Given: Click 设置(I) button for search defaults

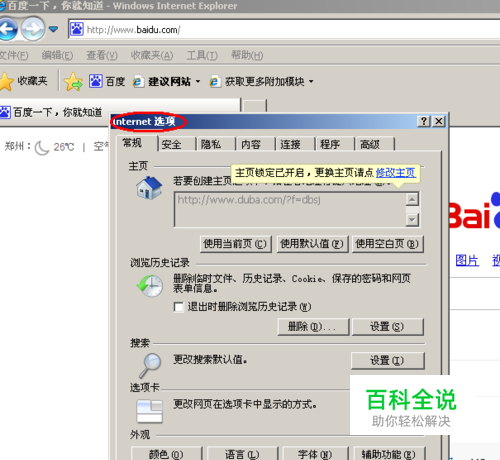Looking at the screenshot, I should tap(388, 361).
